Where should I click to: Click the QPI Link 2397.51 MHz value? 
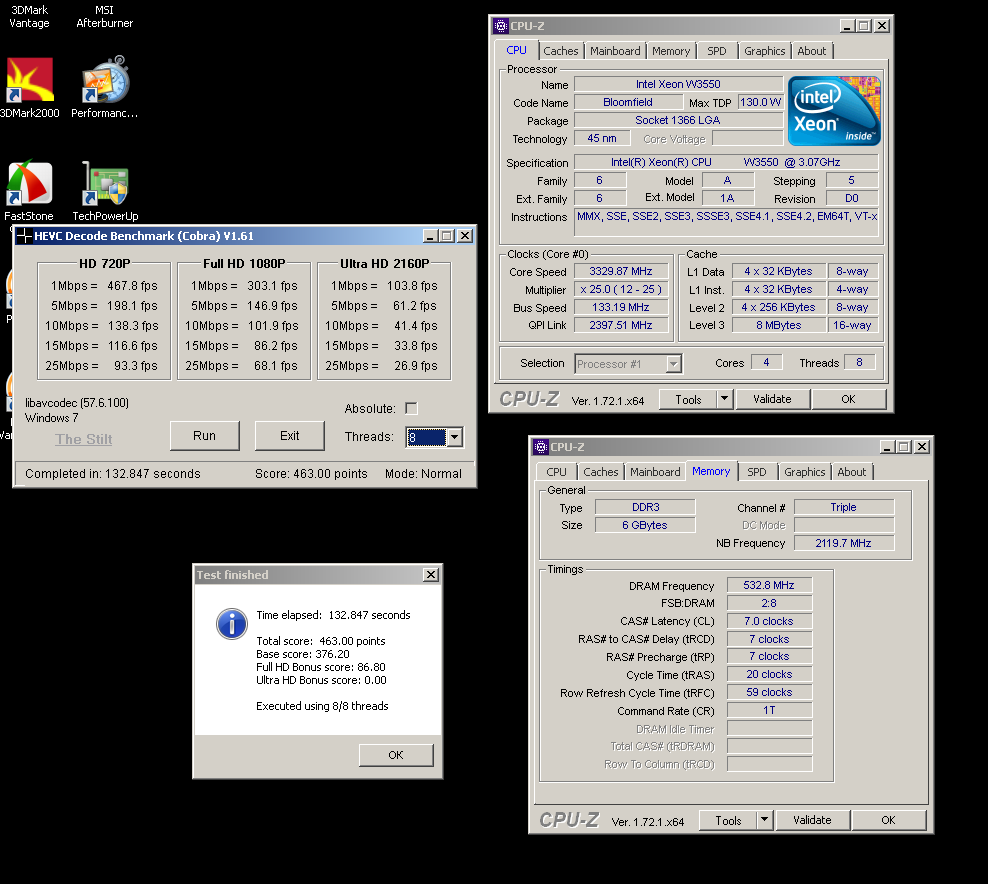coord(621,325)
